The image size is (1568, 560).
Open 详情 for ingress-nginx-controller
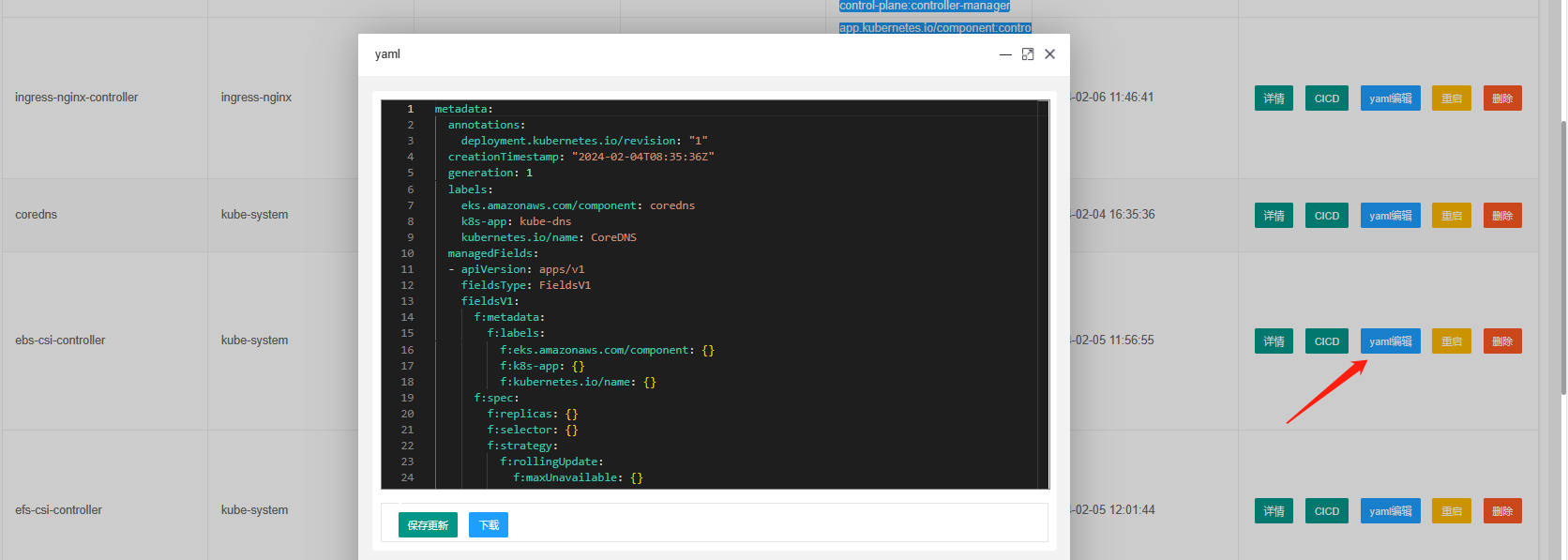1274,98
